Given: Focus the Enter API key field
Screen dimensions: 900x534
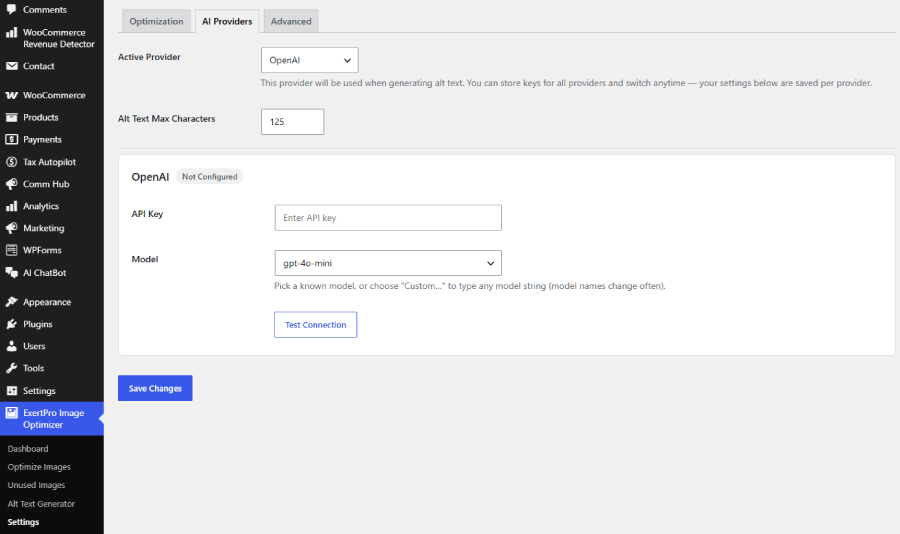Looking at the screenshot, I should [388, 218].
